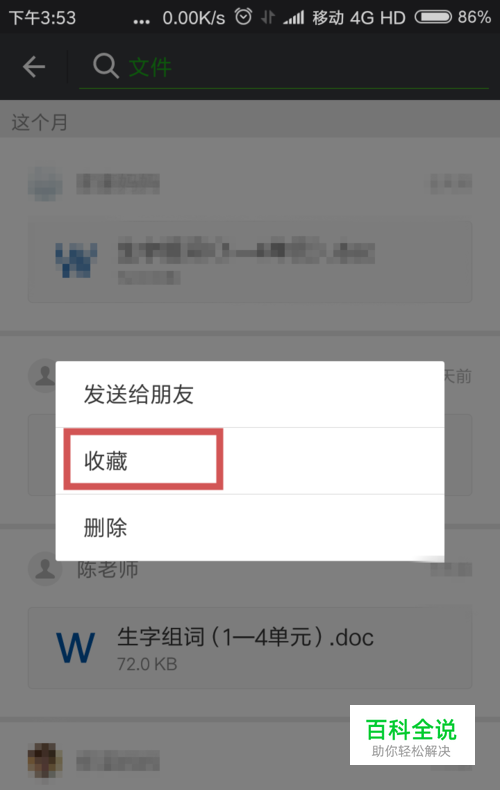The image size is (500, 790).
Task: Tap the signal strength bars icon
Action: 294,18
